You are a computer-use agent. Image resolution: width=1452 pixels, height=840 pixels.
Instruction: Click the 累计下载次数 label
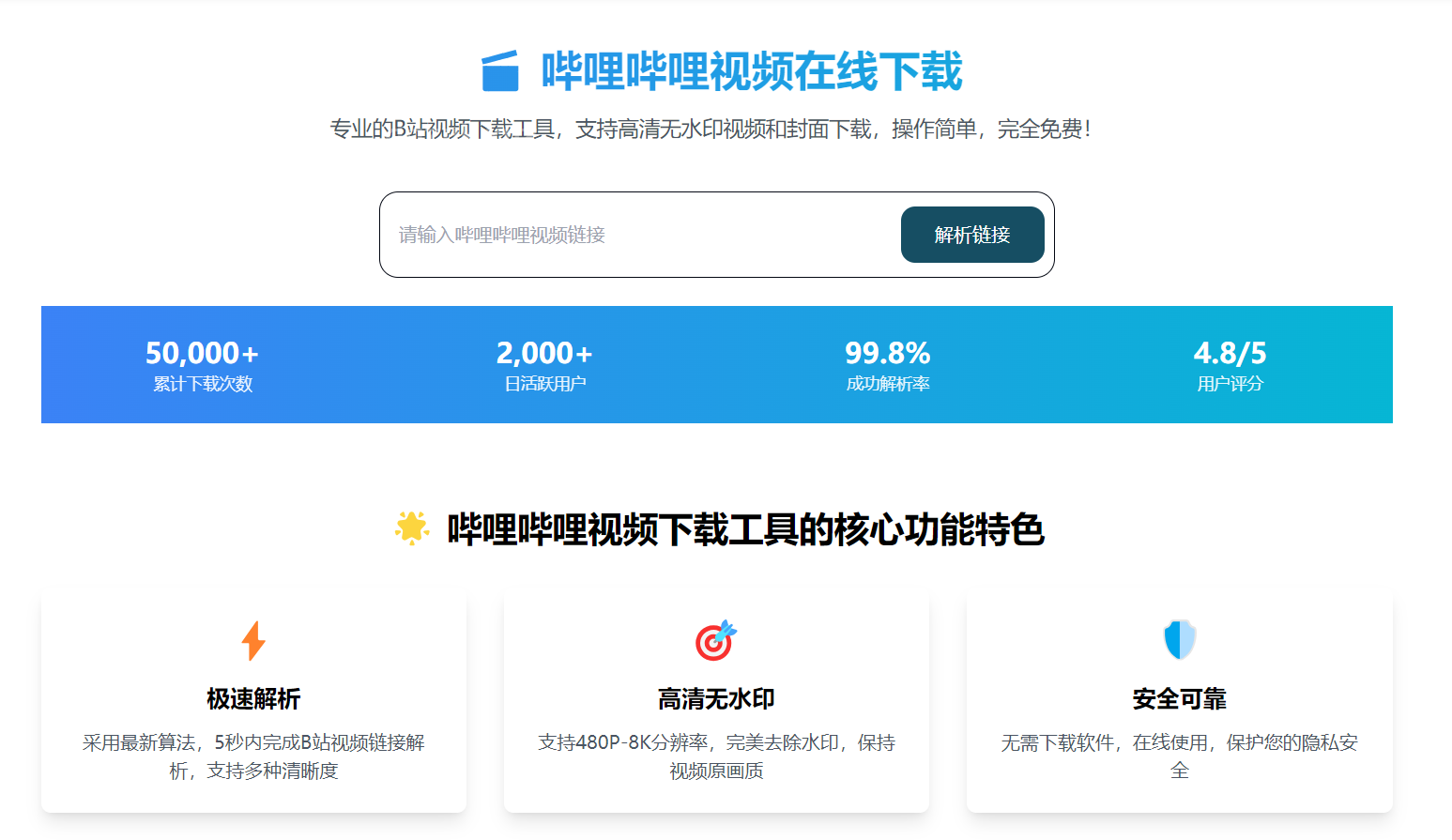pyautogui.click(x=203, y=384)
